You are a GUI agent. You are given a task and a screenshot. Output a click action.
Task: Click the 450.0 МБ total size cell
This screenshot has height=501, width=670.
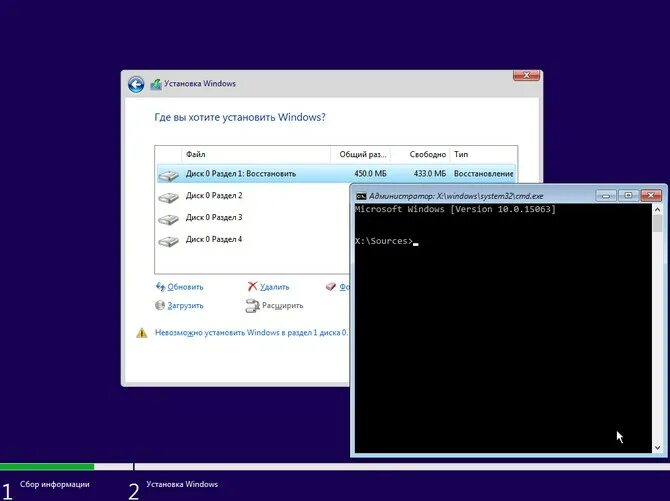(370, 174)
